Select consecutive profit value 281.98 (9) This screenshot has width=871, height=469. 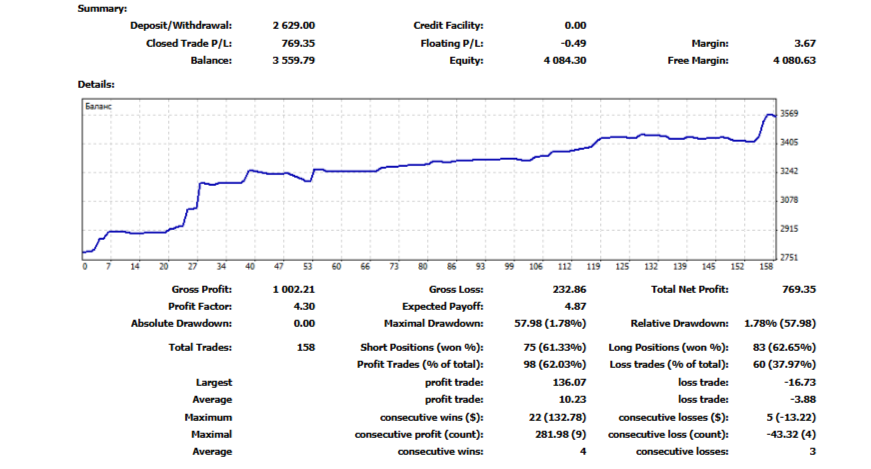560,435
